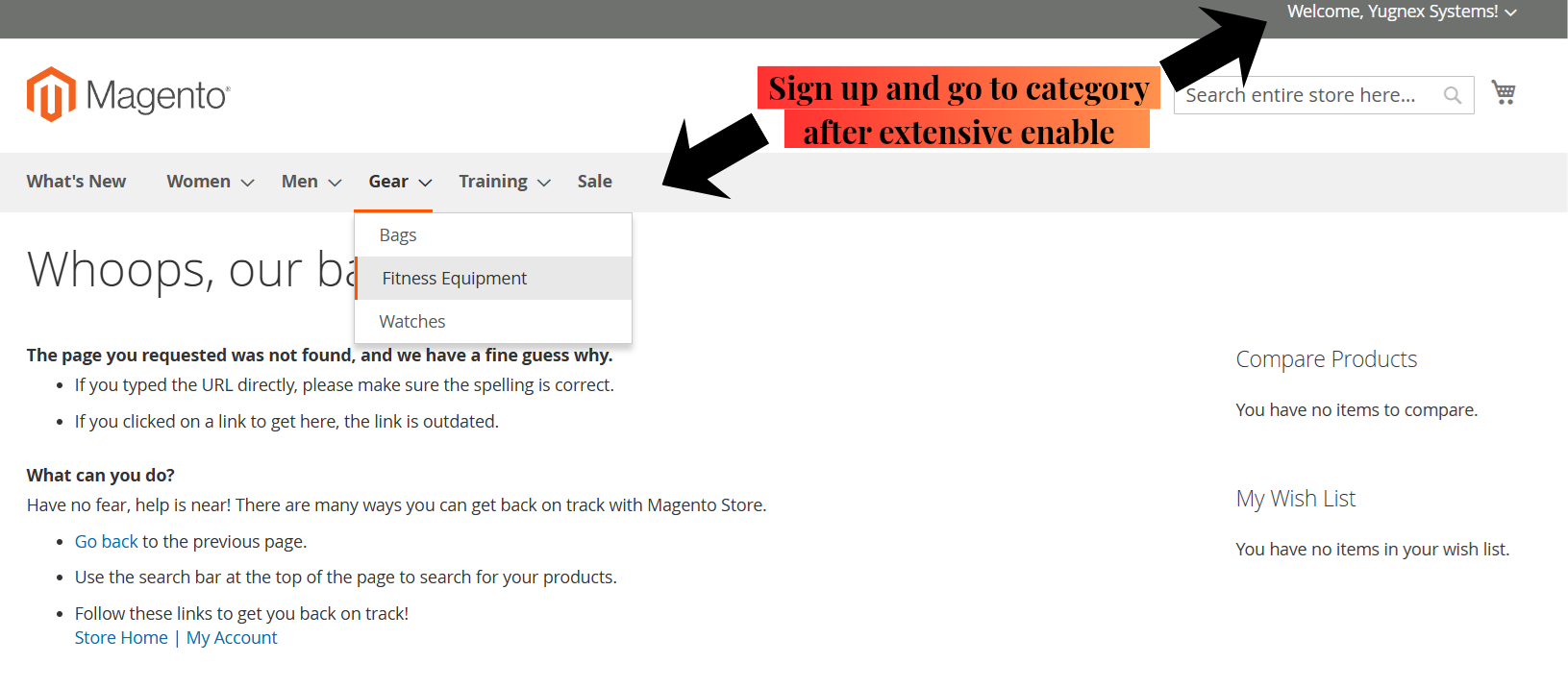Click the My Wish List heading
This screenshot has height=688, width=1568.
coord(1296,499)
